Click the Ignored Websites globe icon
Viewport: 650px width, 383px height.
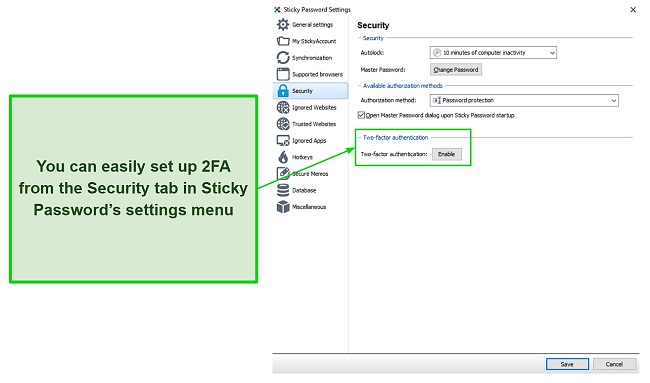pos(283,107)
